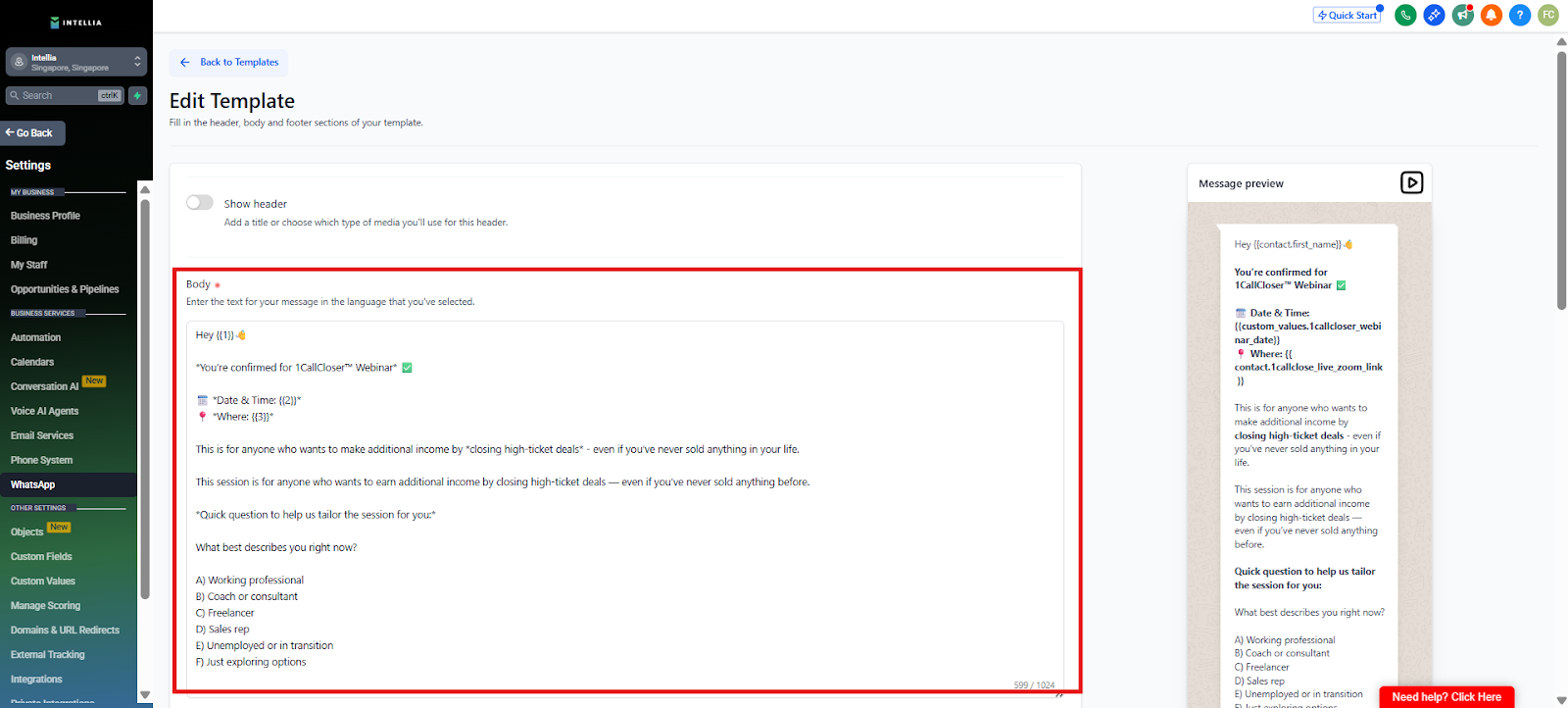Open the orange bell notifications icon

tap(1492, 15)
